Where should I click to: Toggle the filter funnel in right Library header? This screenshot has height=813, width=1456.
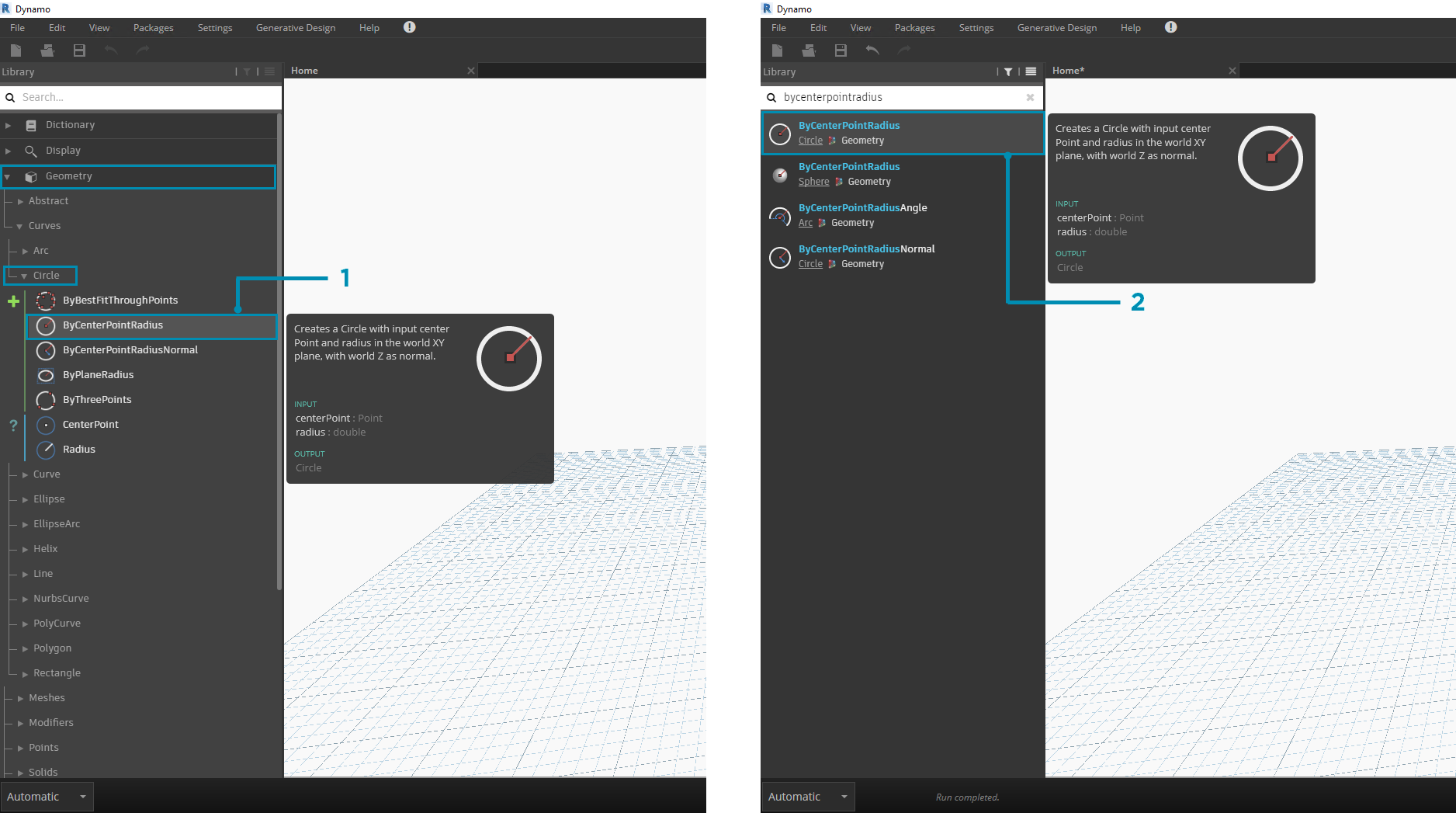1008,71
